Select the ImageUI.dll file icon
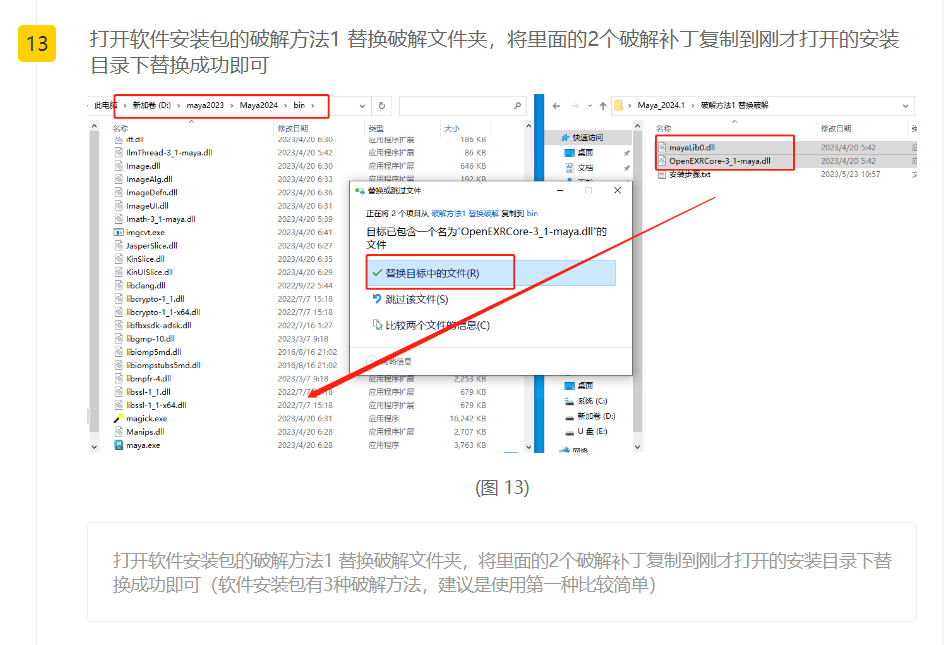 [119, 205]
